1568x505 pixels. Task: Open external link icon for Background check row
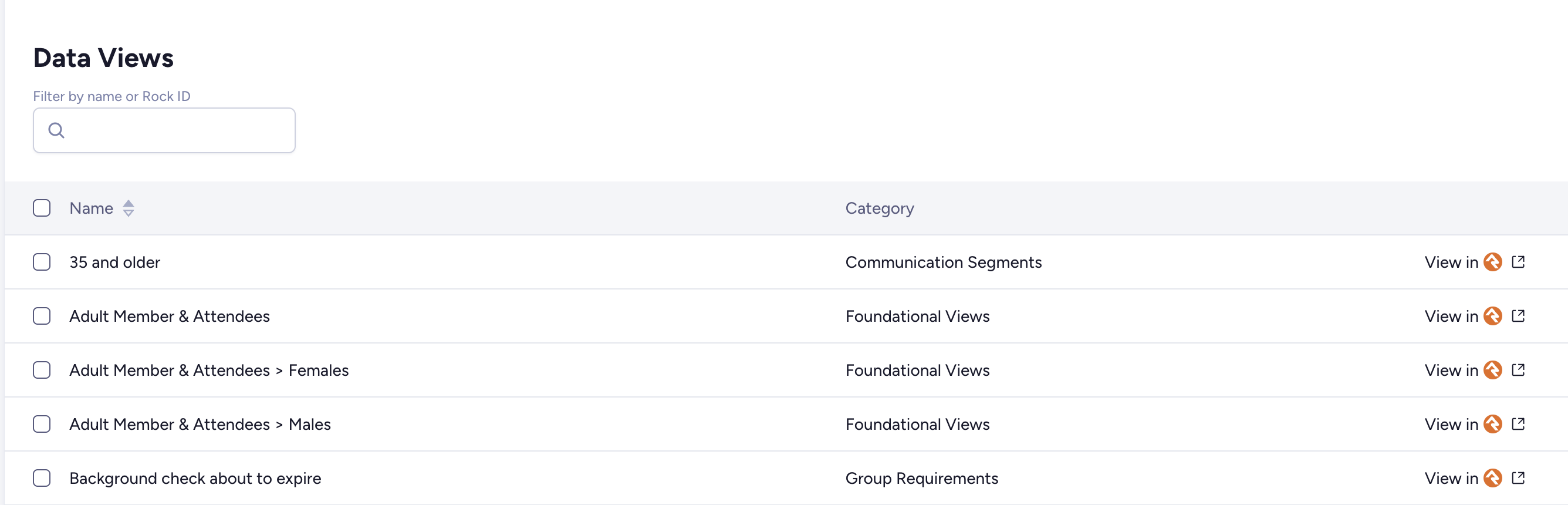(x=1518, y=478)
